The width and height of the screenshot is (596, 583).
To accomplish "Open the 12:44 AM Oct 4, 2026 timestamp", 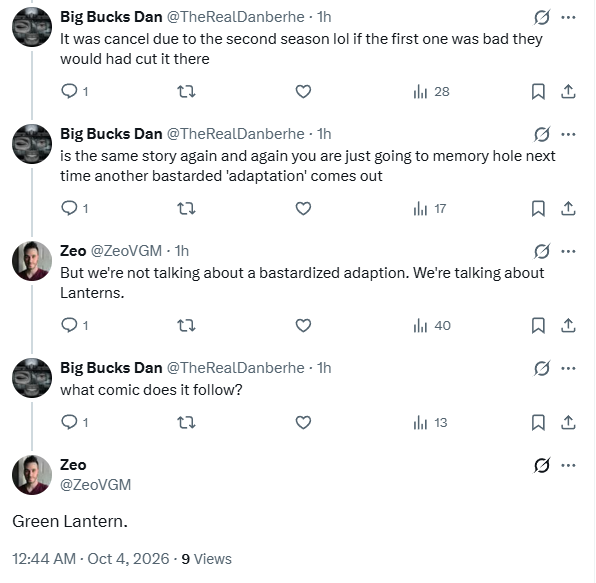I will [x=90, y=559].
